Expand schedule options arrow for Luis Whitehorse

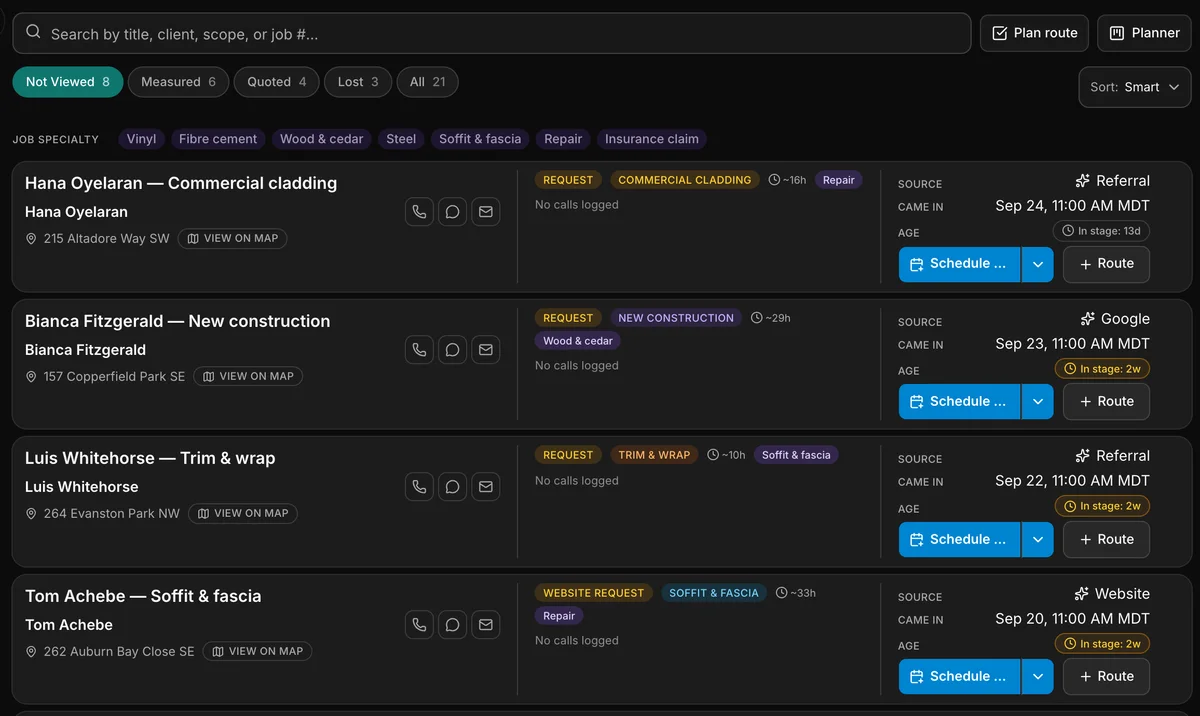(x=1037, y=540)
